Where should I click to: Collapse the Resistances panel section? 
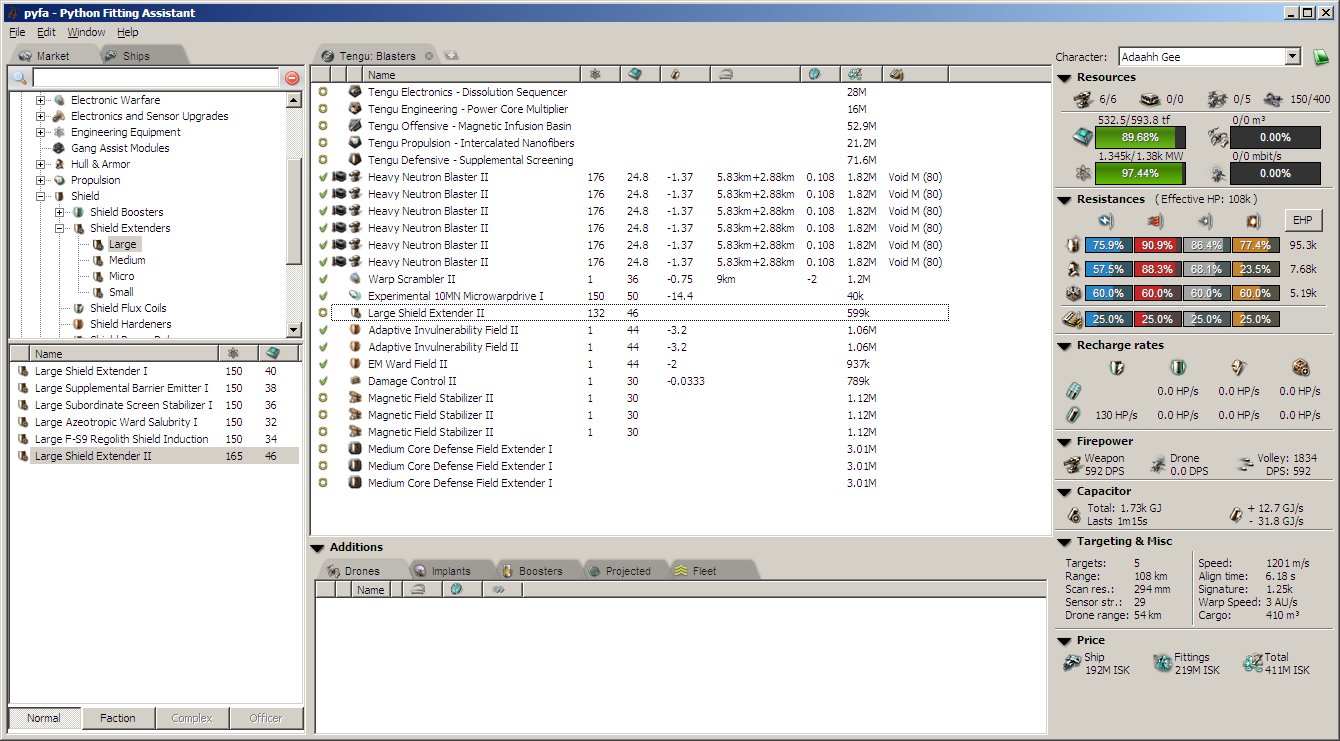pos(1064,200)
